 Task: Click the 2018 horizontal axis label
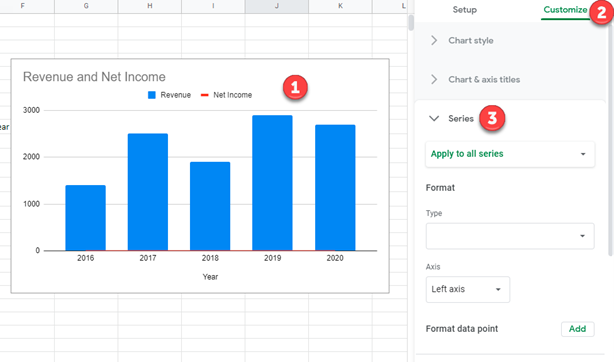pyautogui.click(x=210, y=258)
